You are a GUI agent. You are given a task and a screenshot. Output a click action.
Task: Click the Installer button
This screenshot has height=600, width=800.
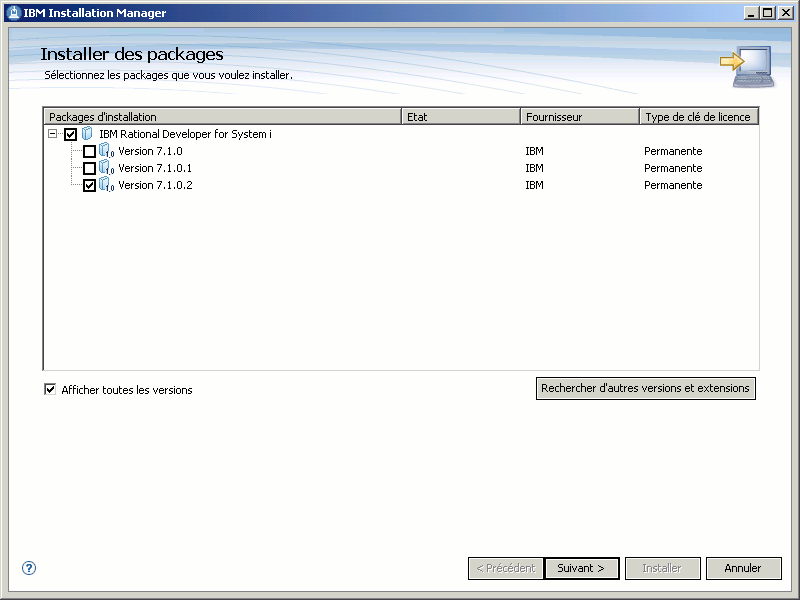(662, 568)
